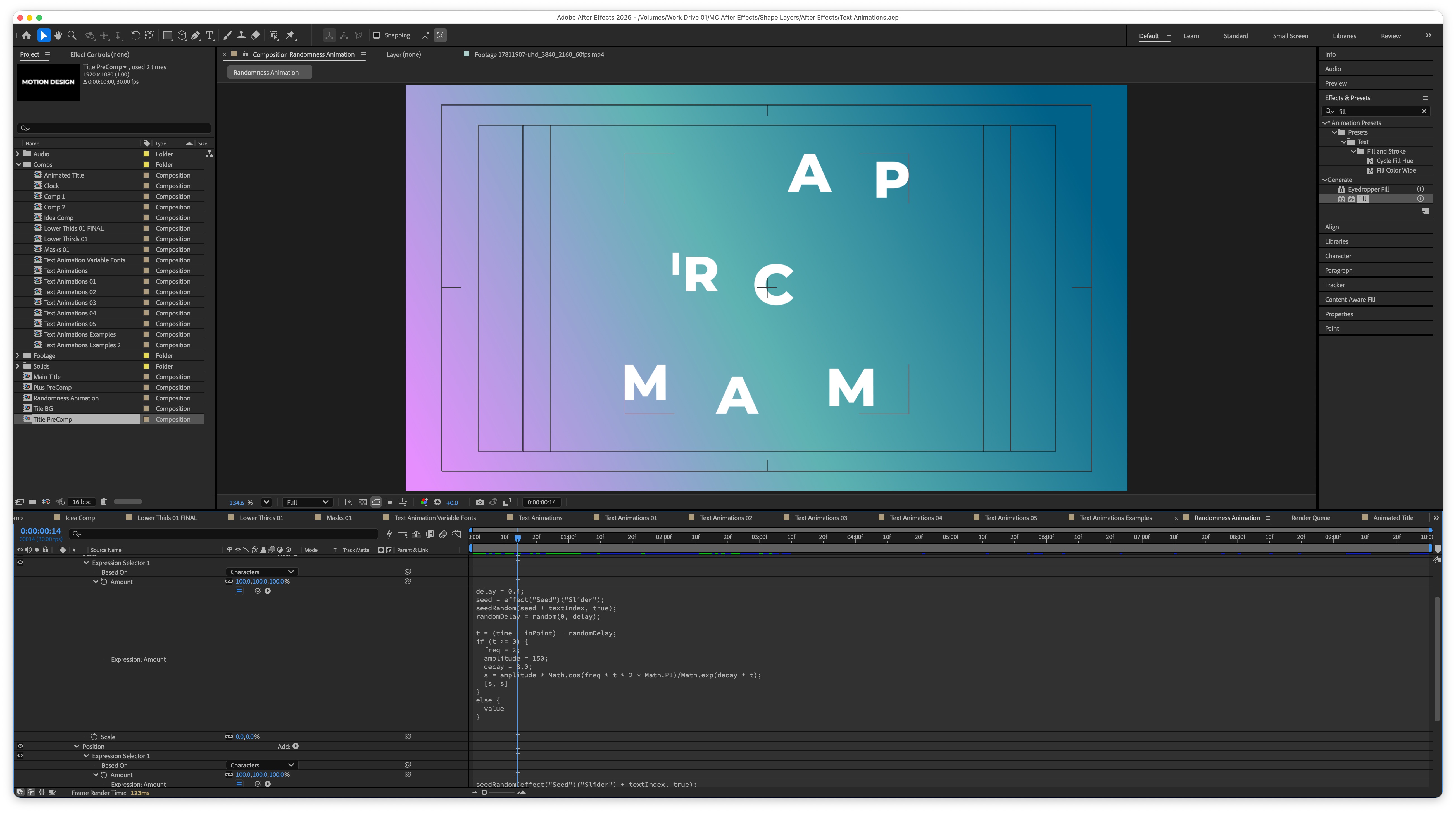The width and height of the screenshot is (1456, 813).
Task: Click the Randomness Animation breadcrumb button
Action: pyautogui.click(x=269, y=72)
